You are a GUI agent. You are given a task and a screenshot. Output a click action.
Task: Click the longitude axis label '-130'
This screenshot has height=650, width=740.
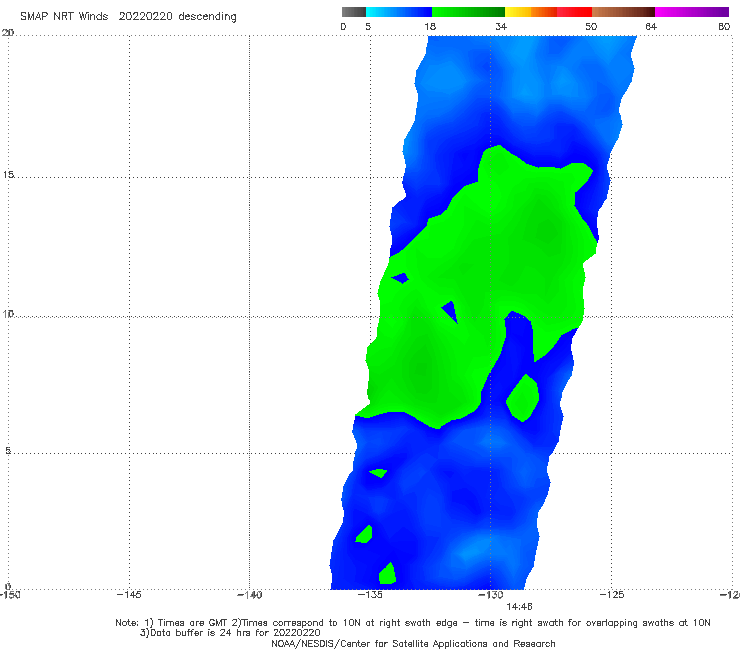491,595
